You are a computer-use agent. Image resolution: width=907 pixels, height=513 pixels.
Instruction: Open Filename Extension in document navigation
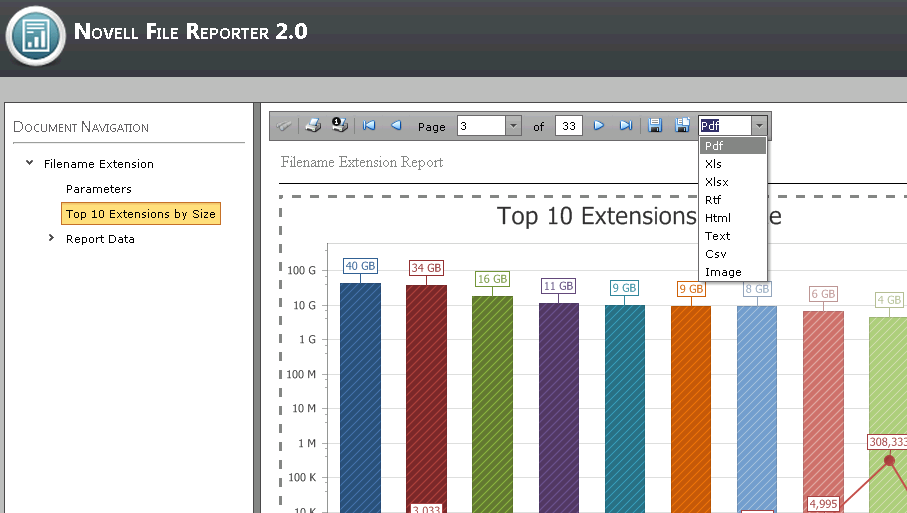click(99, 164)
